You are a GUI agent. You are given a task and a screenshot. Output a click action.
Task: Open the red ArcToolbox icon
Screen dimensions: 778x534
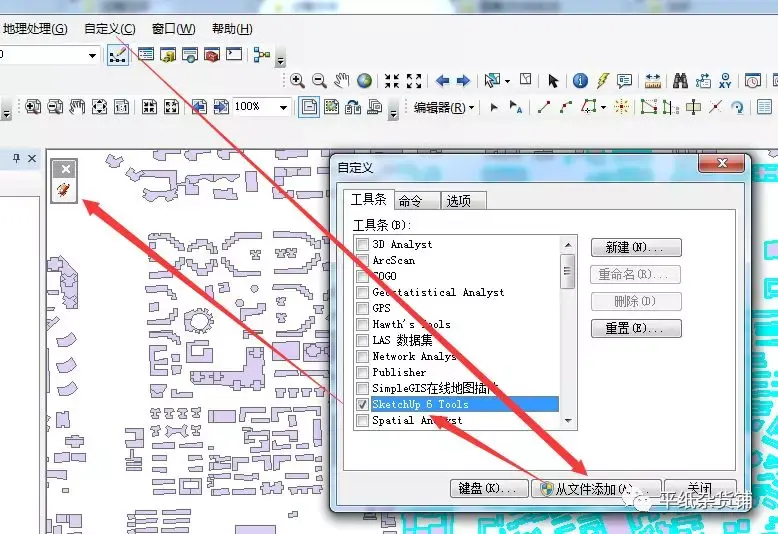click(212, 55)
